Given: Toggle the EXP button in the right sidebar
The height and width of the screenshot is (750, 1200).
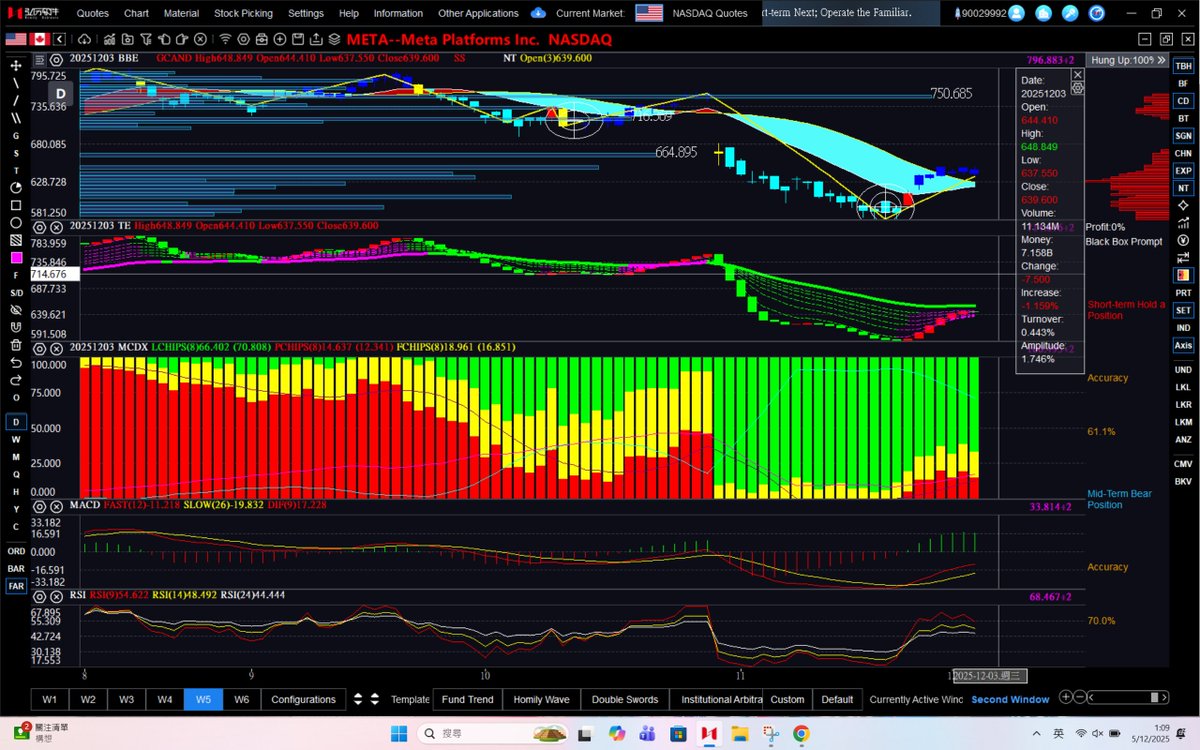Looking at the screenshot, I should tap(1183, 170).
